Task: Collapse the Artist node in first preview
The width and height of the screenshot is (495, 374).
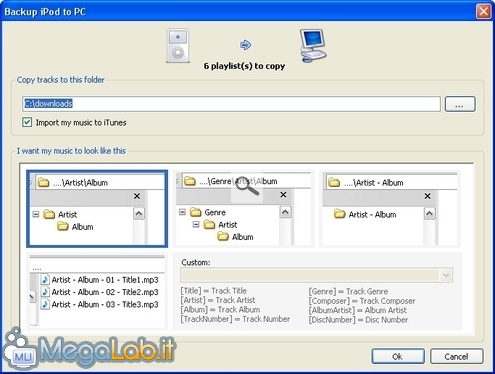Action: point(36,214)
